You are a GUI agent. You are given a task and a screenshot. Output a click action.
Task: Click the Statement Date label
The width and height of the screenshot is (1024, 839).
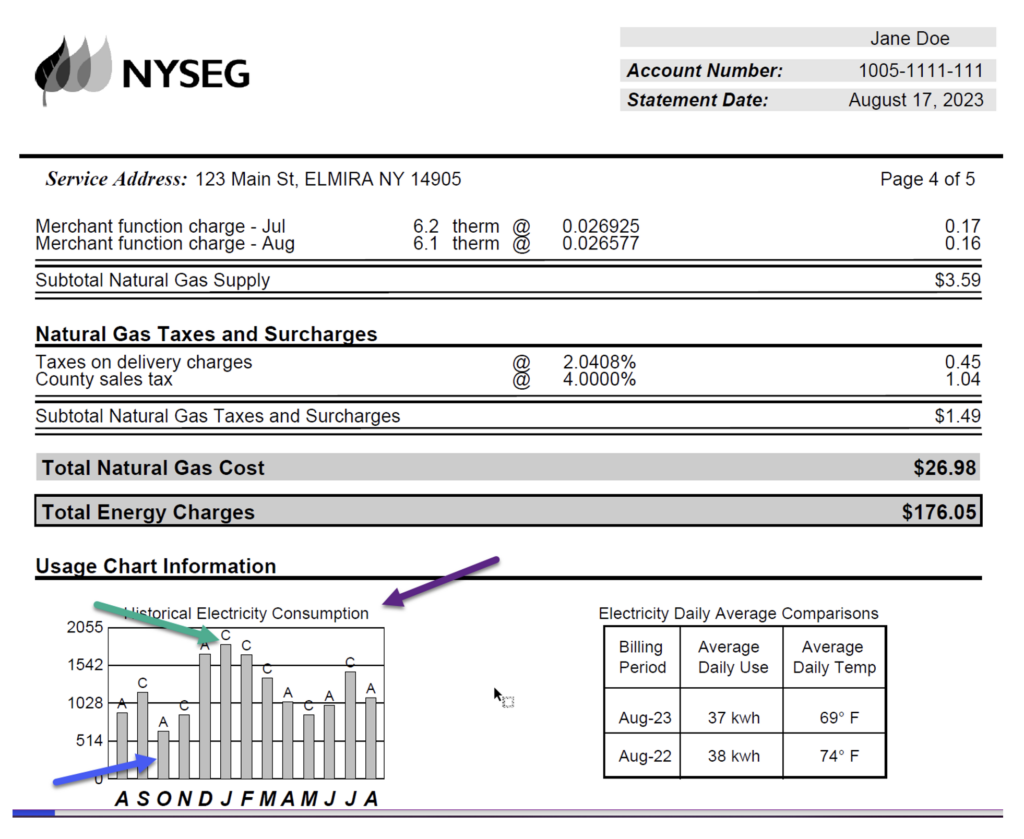[x=697, y=100]
